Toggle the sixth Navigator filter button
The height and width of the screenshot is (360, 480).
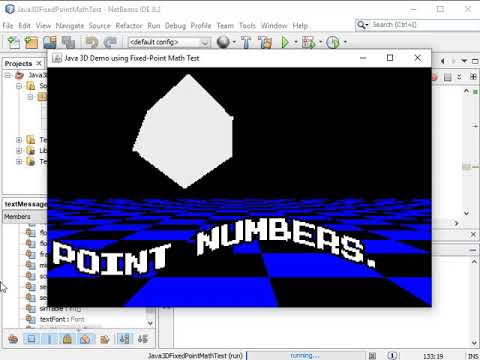[105, 339]
